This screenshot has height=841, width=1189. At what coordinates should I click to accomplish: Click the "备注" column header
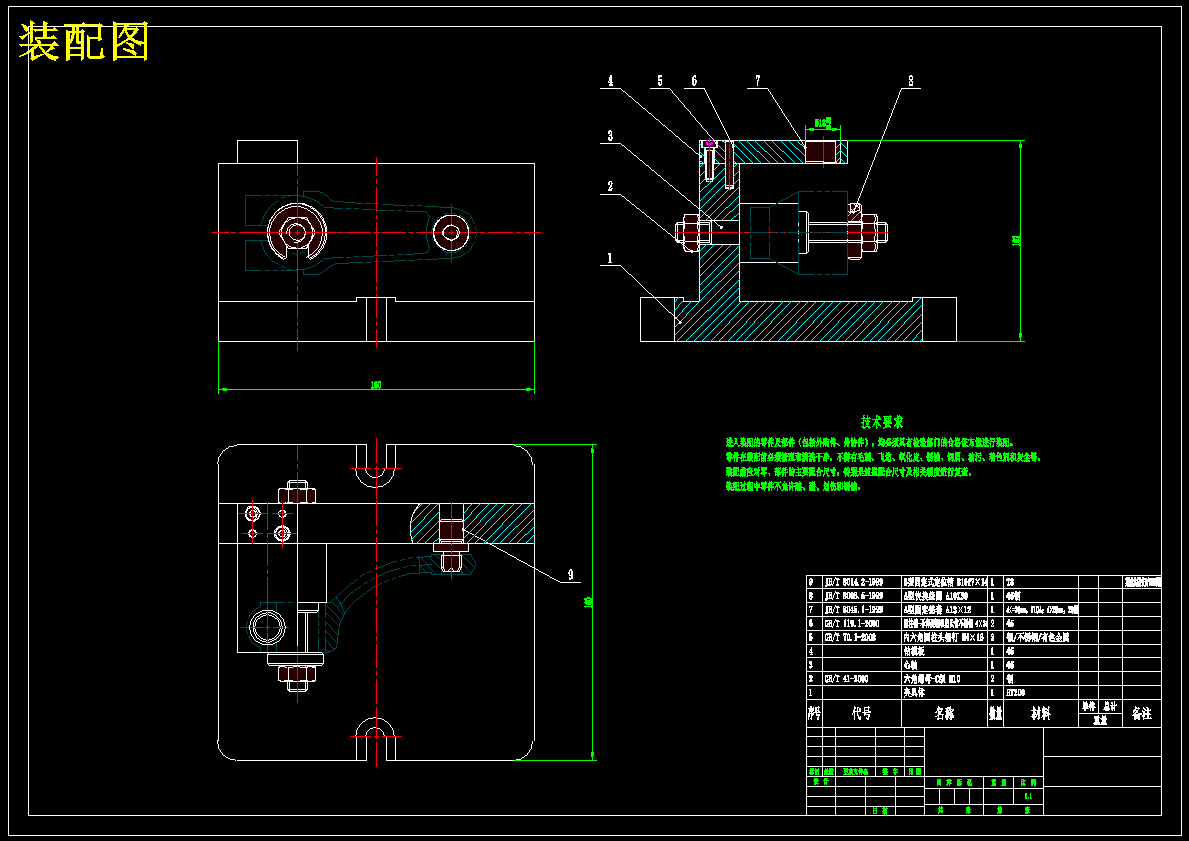click(1141, 713)
